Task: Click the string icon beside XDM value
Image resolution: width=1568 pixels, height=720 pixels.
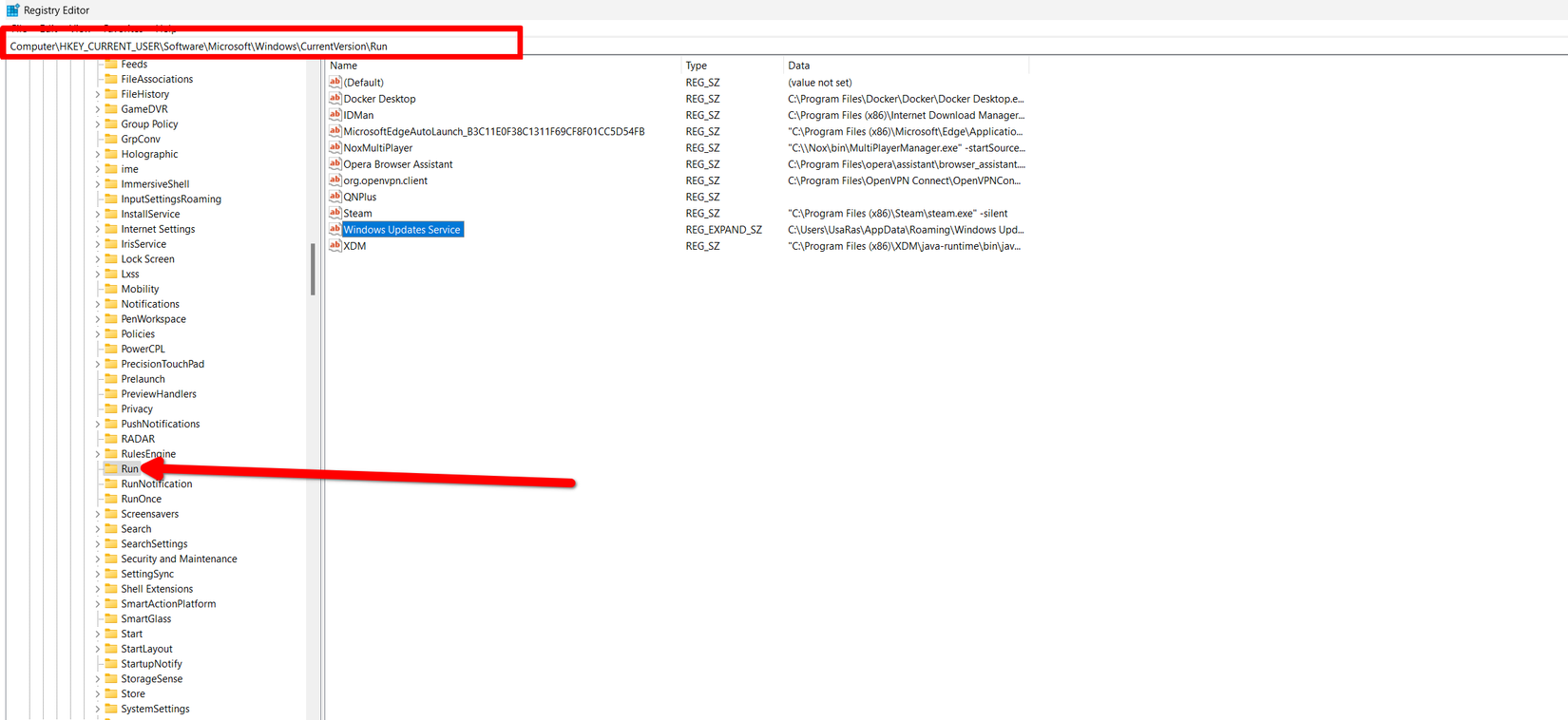Action: coord(335,245)
